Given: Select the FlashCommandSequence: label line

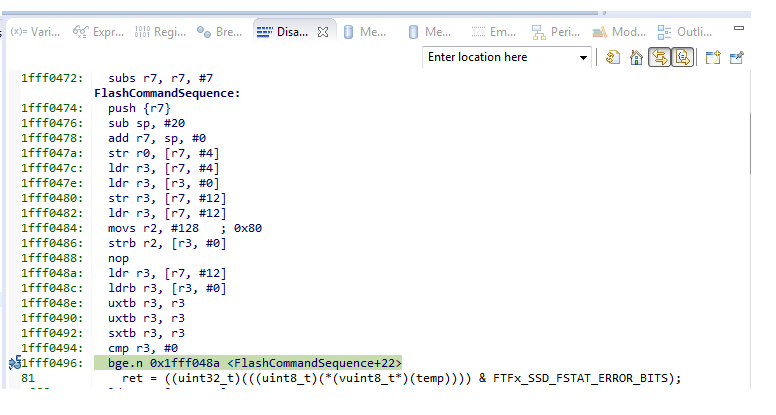Looking at the screenshot, I should [x=167, y=93].
